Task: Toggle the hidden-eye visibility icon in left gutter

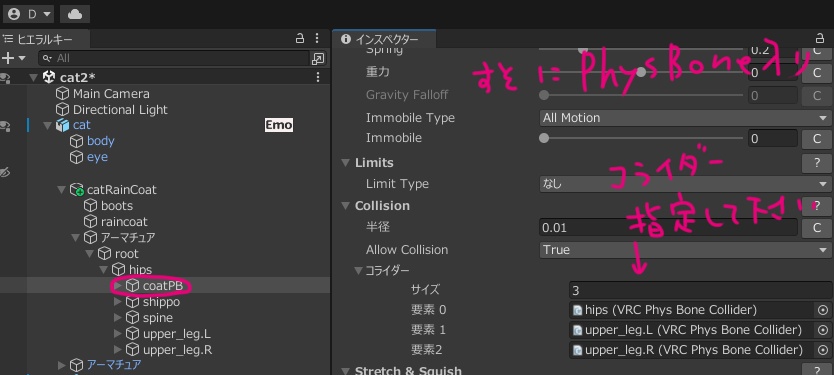Action: click(x=6, y=172)
